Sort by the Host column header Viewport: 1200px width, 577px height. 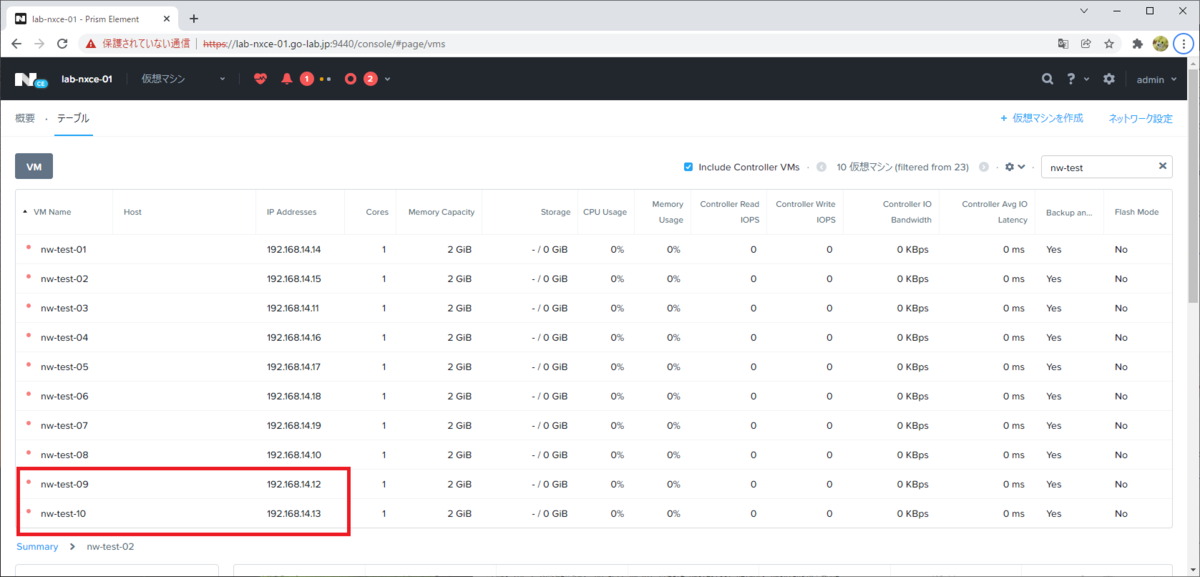click(132, 212)
